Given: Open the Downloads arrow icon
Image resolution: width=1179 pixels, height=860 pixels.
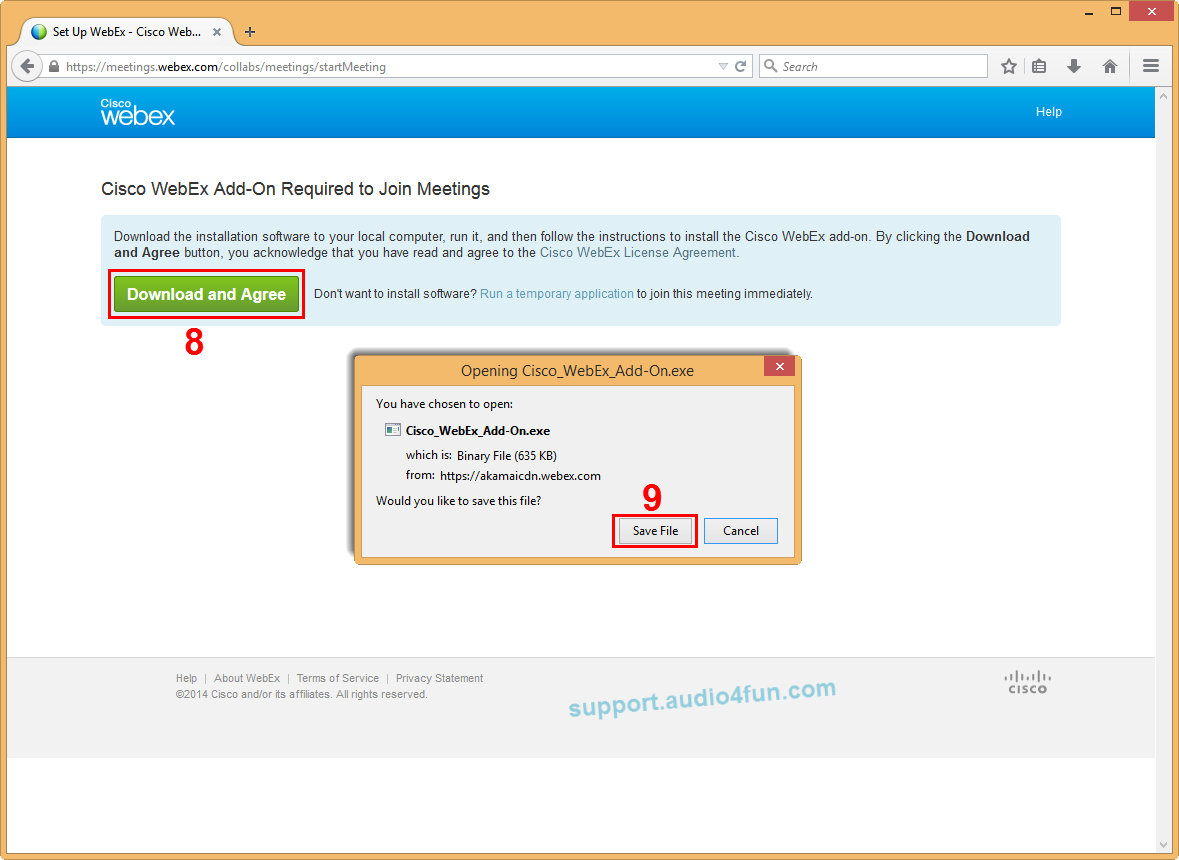Looking at the screenshot, I should click(1074, 66).
